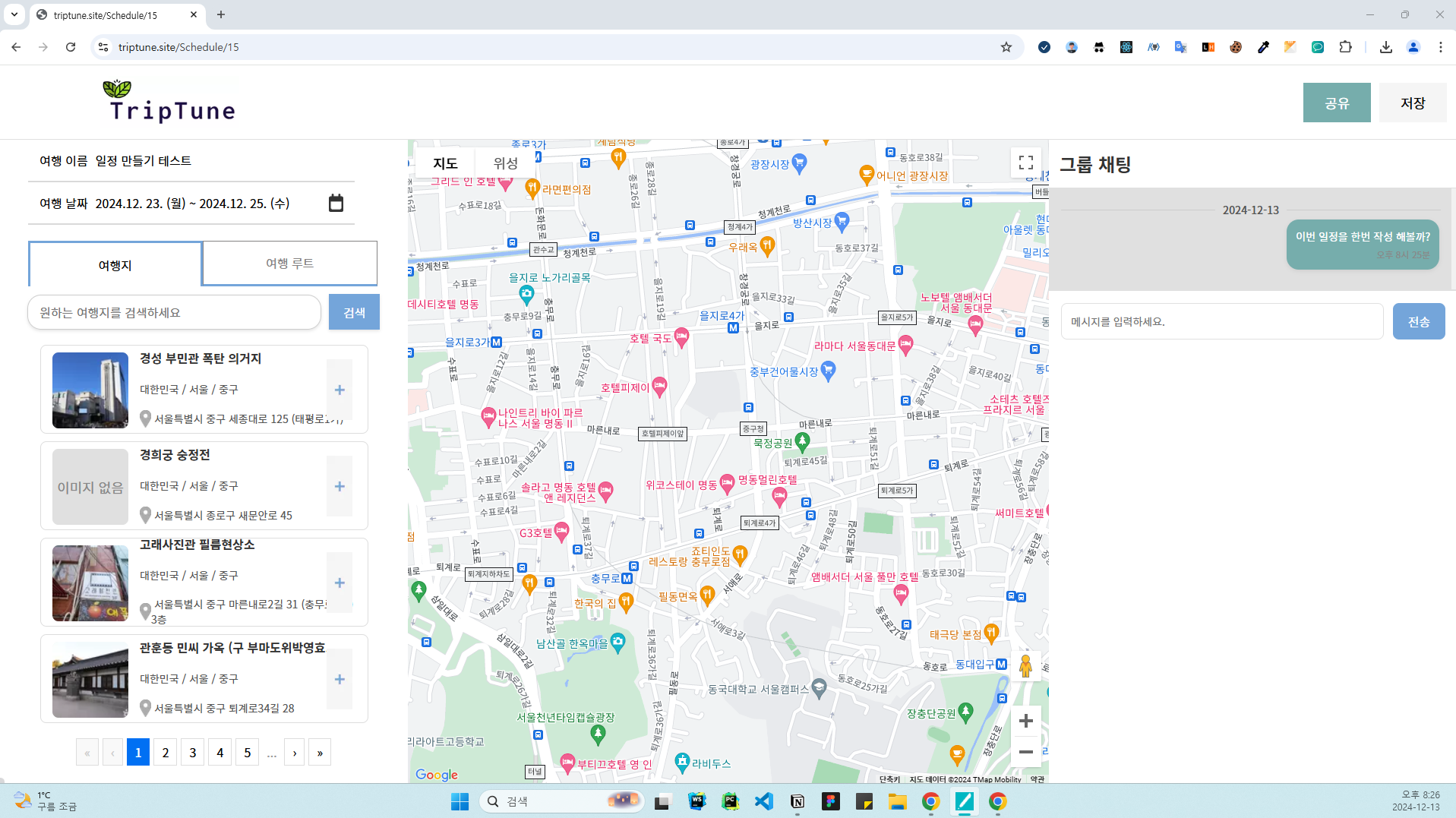The height and width of the screenshot is (818, 1456).
Task: Click the chat message input field
Action: (1221, 322)
